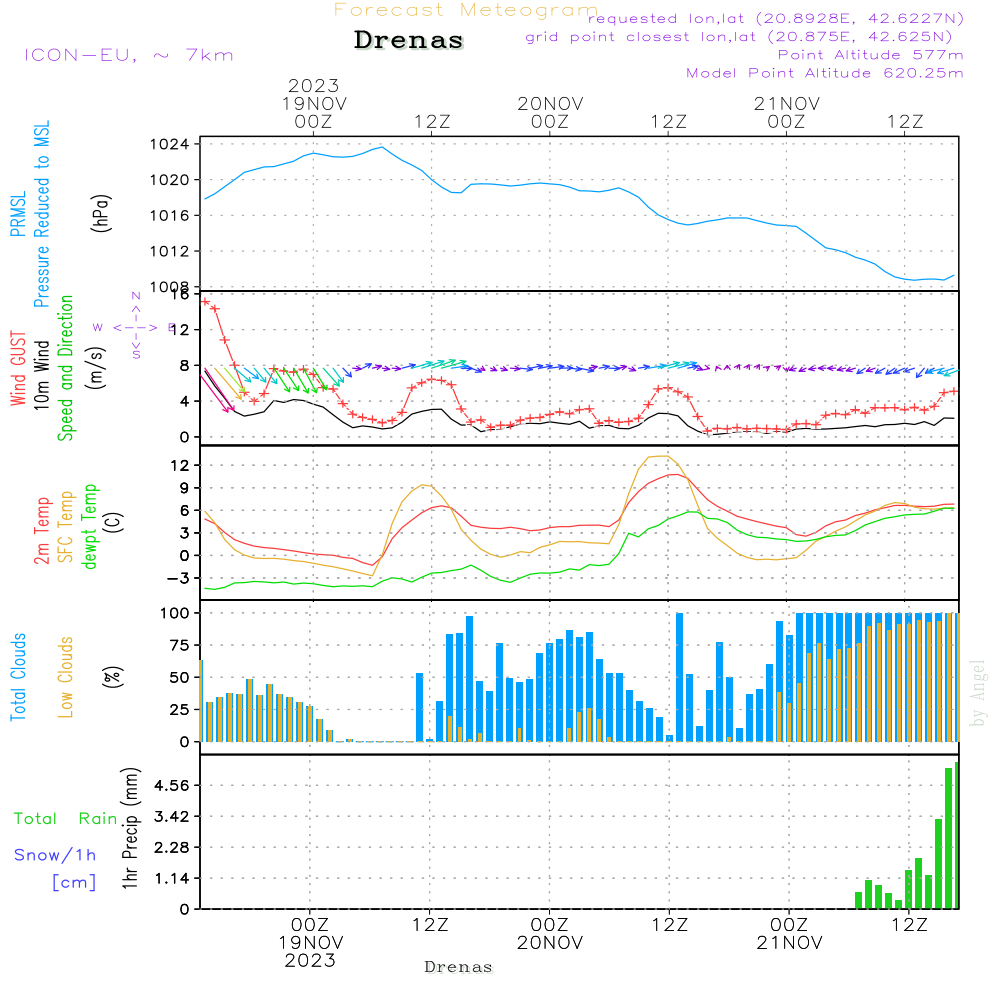The image size is (1000, 1000).
Task: Click the '(hPa)' unit label
Action: pos(101,213)
